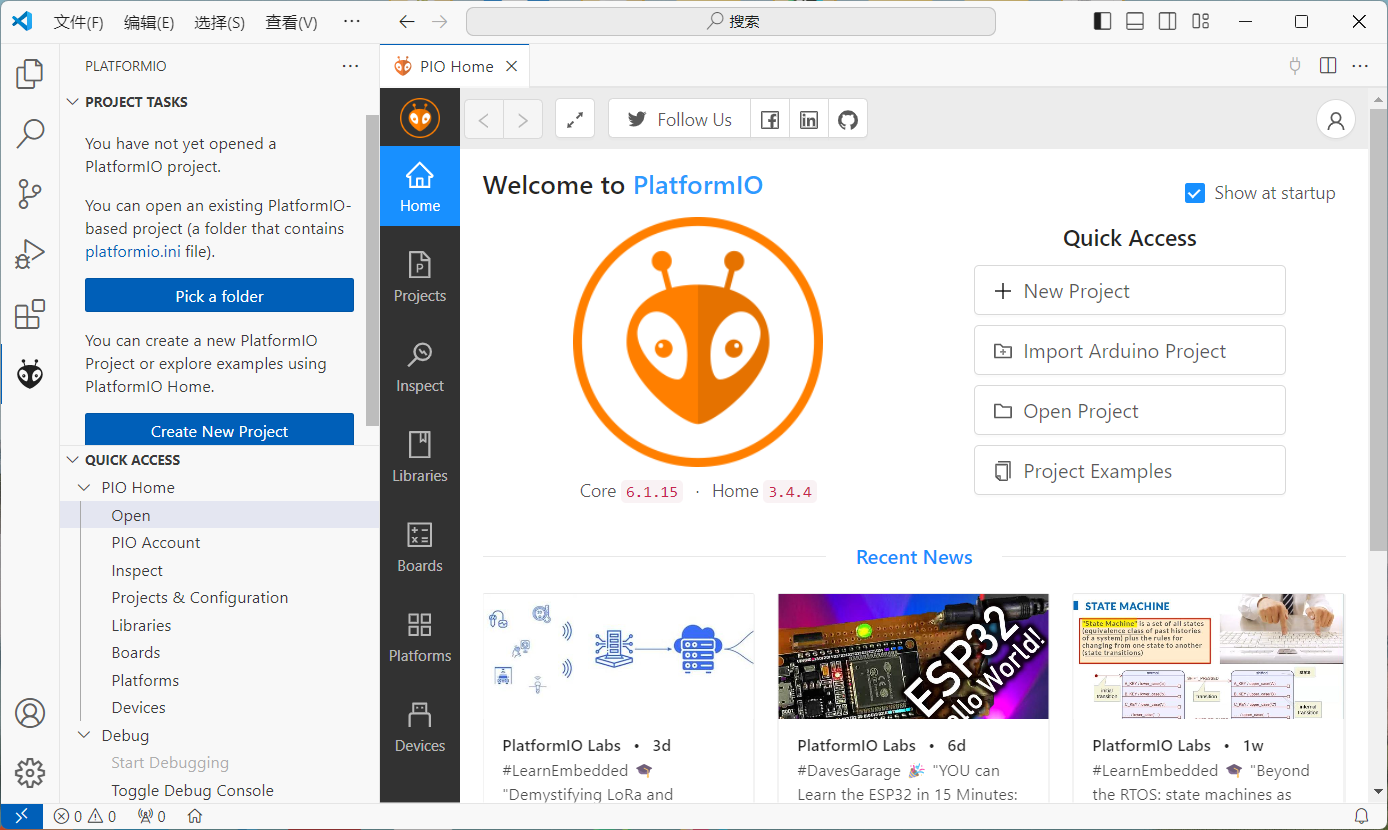Toggle primary side bar layout button
Viewport: 1388px width, 830px height.
click(1102, 21)
